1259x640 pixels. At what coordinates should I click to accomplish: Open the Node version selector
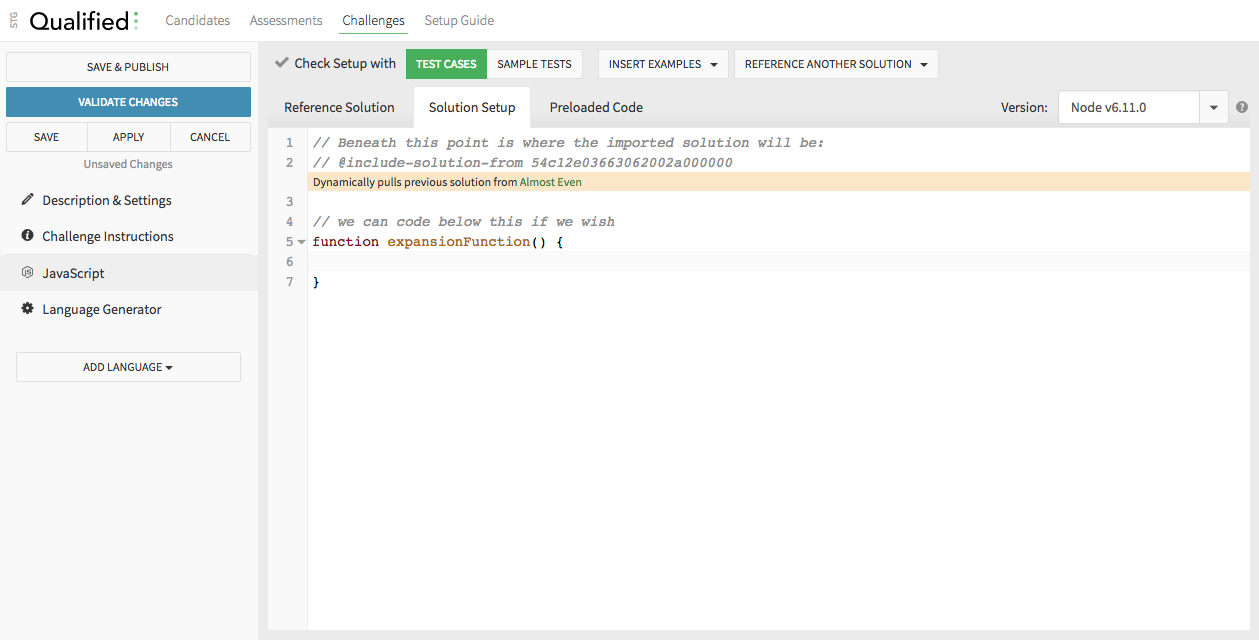tap(1213, 106)
